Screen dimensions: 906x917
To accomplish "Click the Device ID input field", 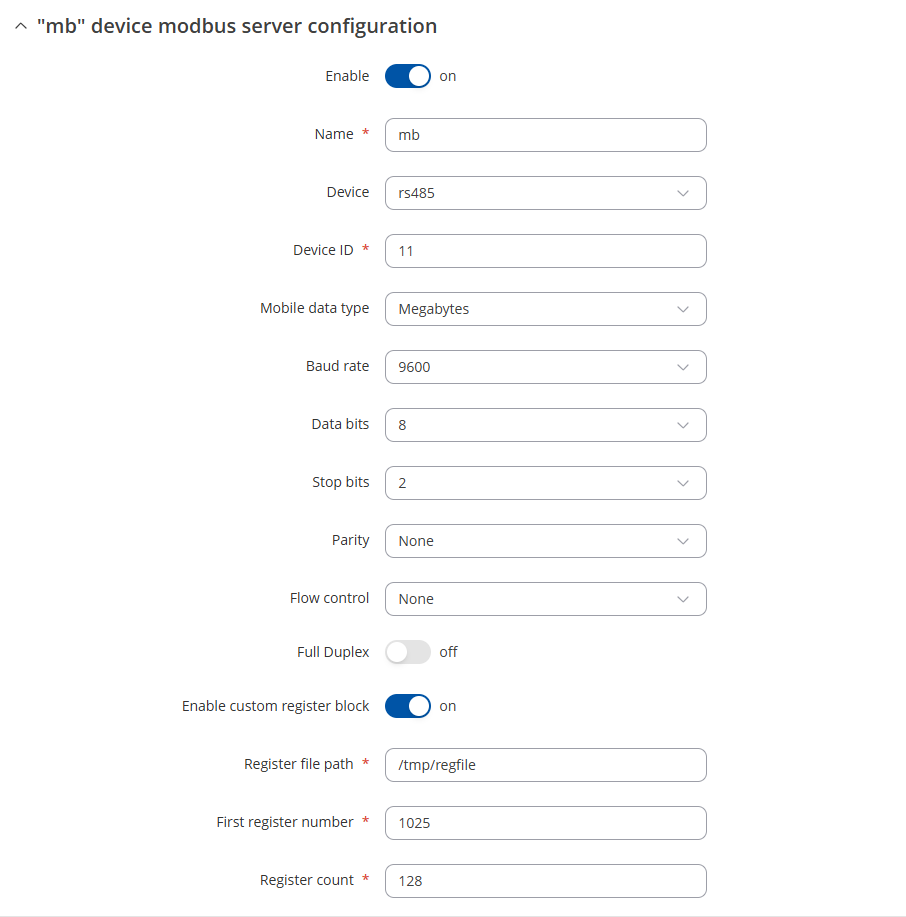I will (545, 251).
